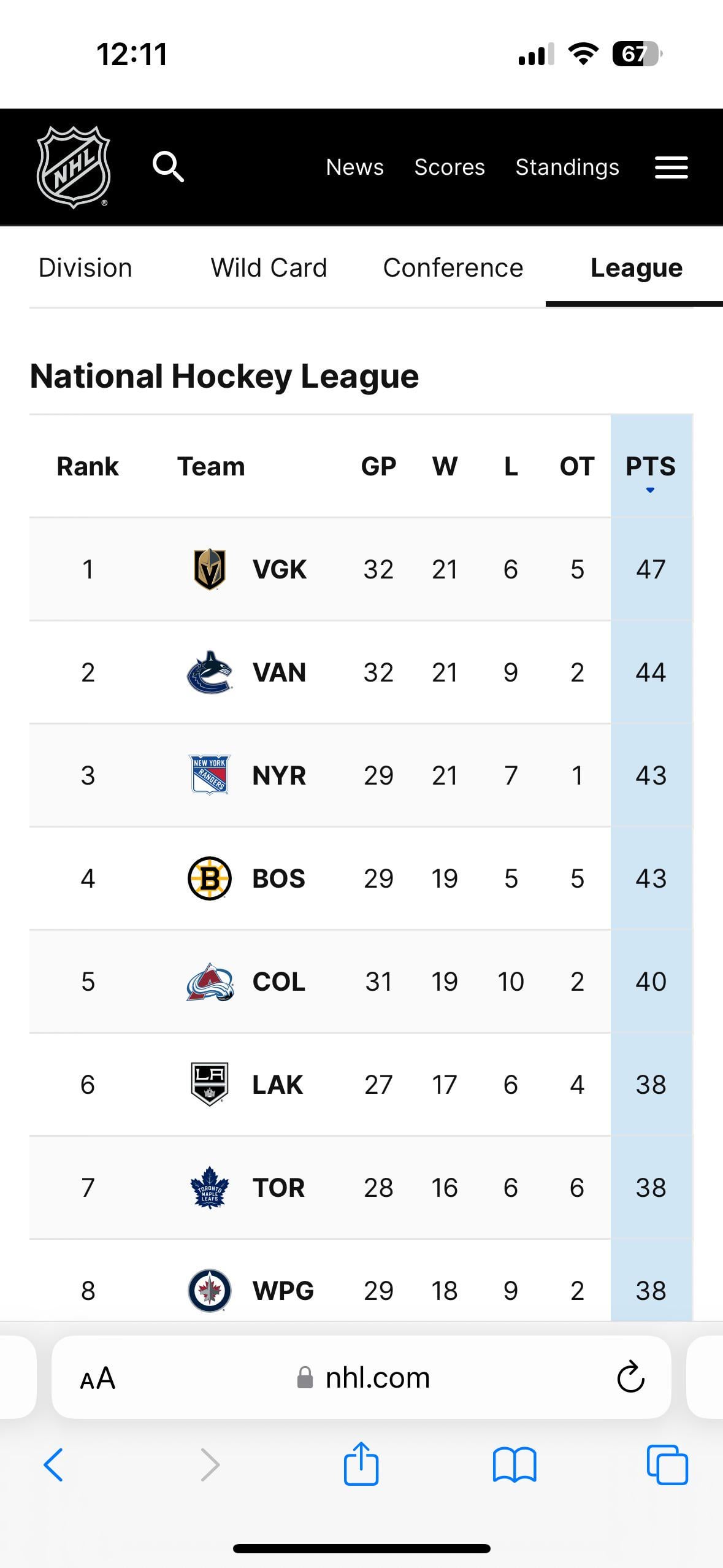Reload the page in address bar
The height and width of the screenshot is (1568, 723).
630,1378
